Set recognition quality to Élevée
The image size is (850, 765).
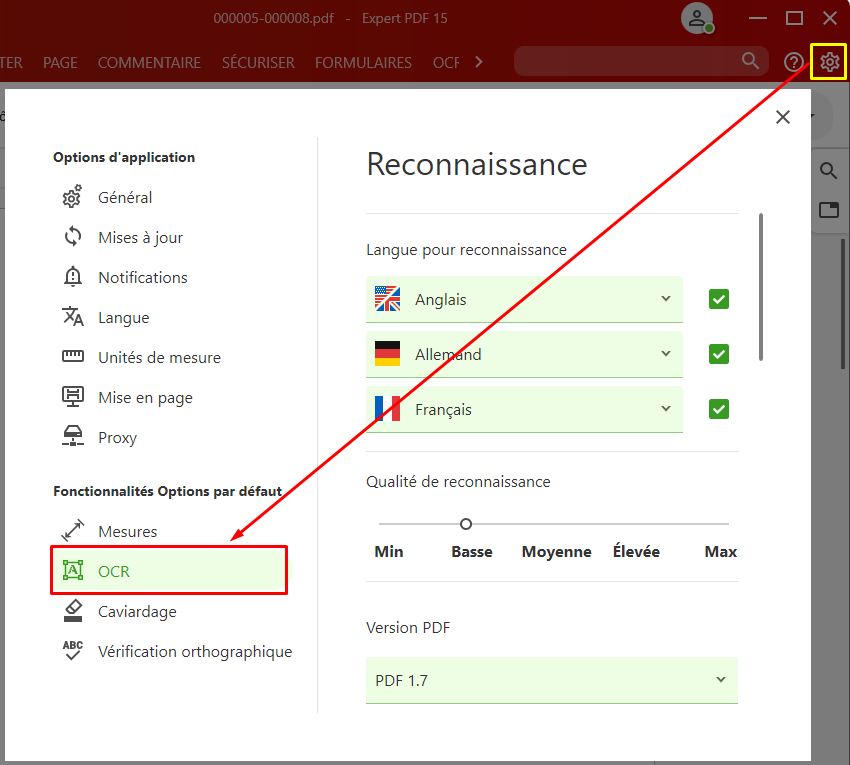[636, 551]
